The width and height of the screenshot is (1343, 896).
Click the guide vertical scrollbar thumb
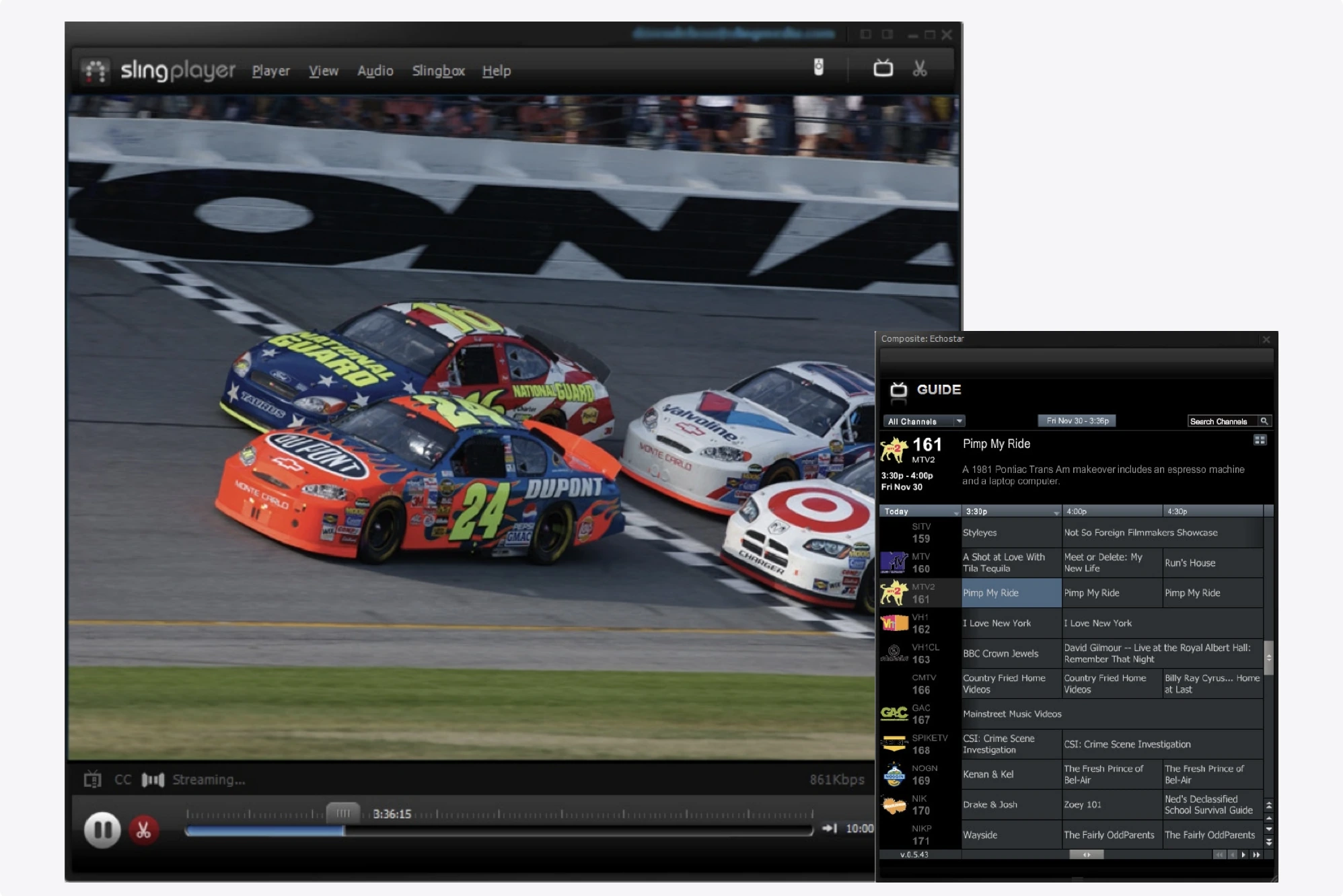pos(1268,657)
